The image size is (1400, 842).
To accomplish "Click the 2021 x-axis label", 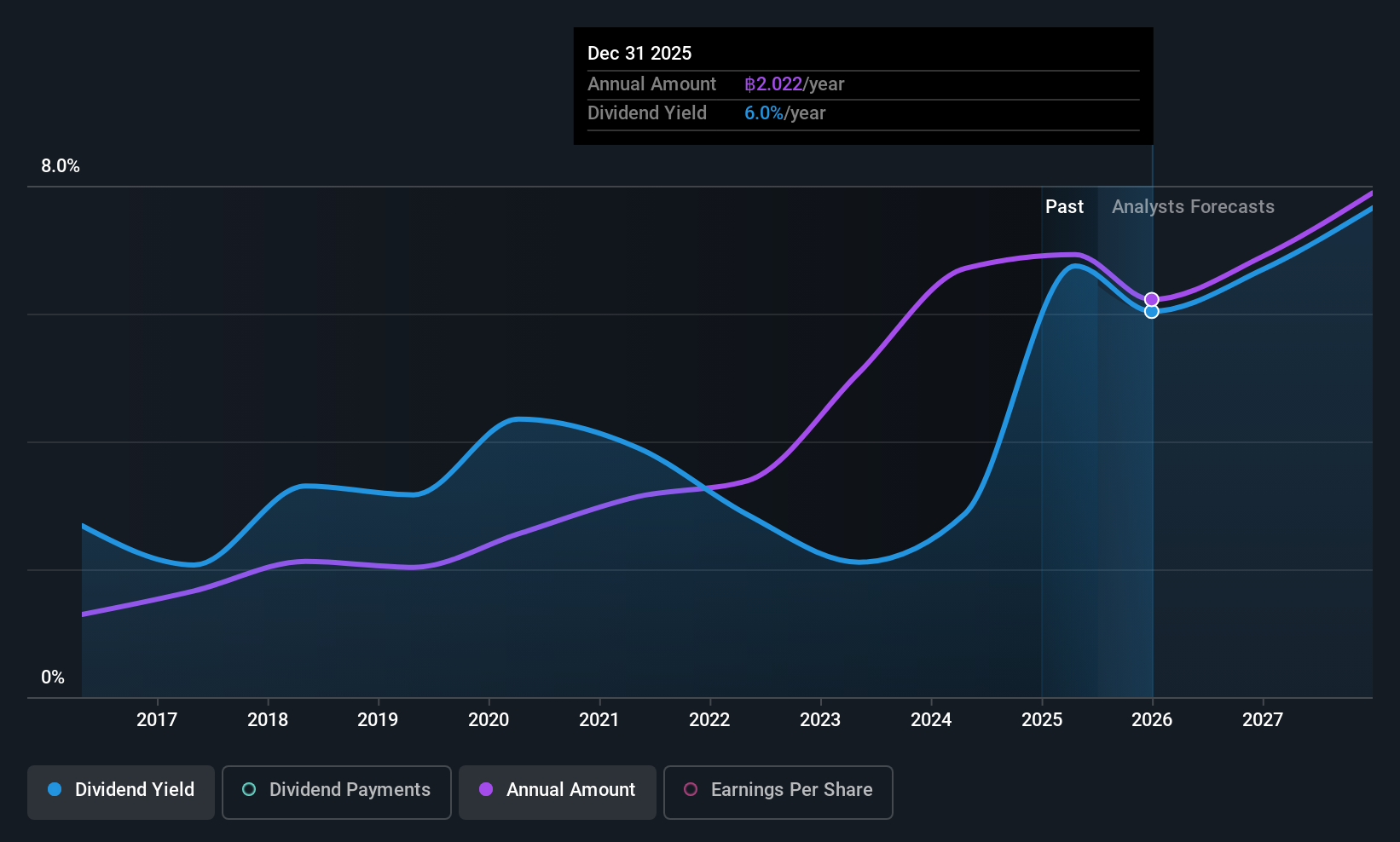I will click(599, 720).
